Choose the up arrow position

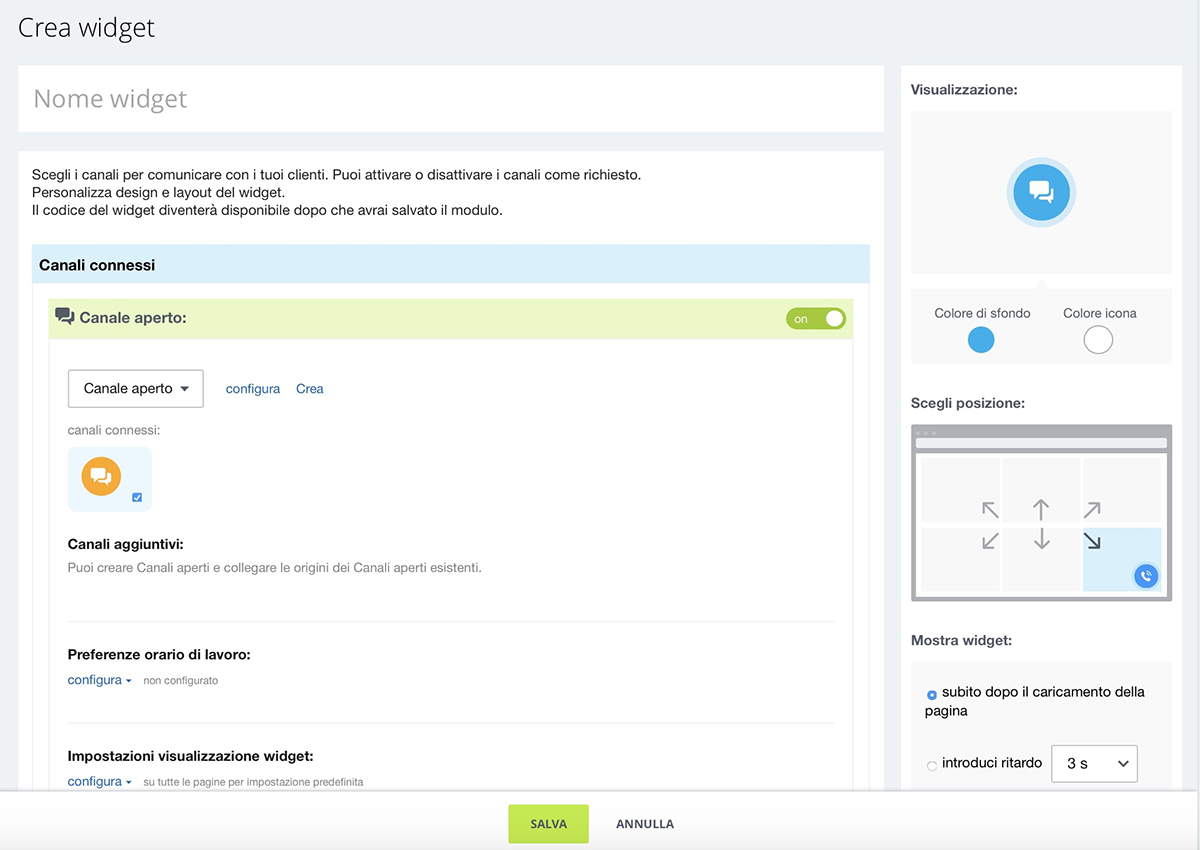tap(1041, 510)
